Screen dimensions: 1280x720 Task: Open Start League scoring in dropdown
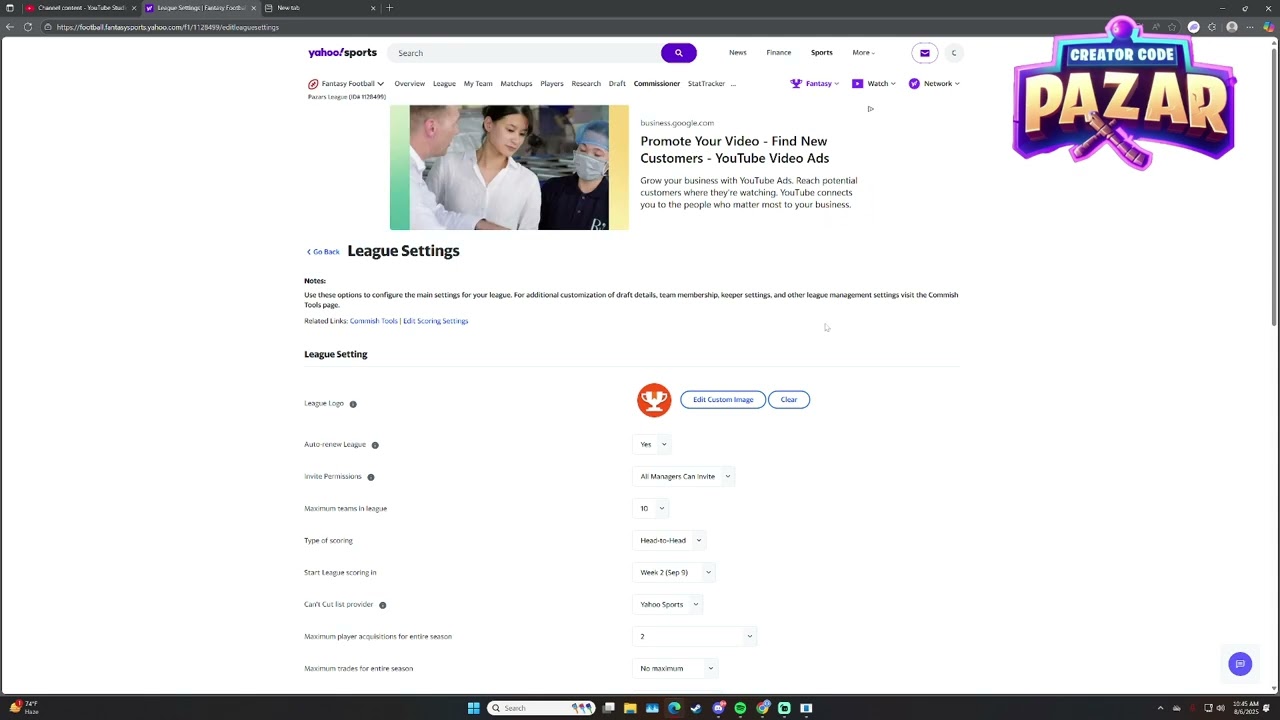(675, 572)
